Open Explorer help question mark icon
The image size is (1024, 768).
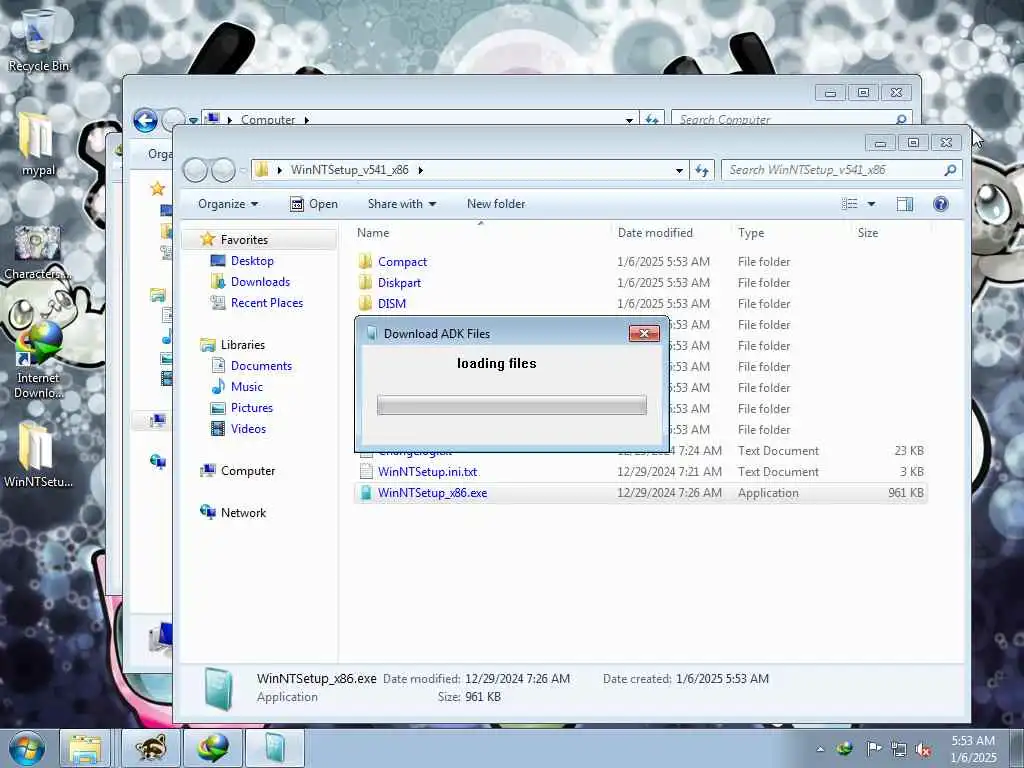tap(940, 204)
